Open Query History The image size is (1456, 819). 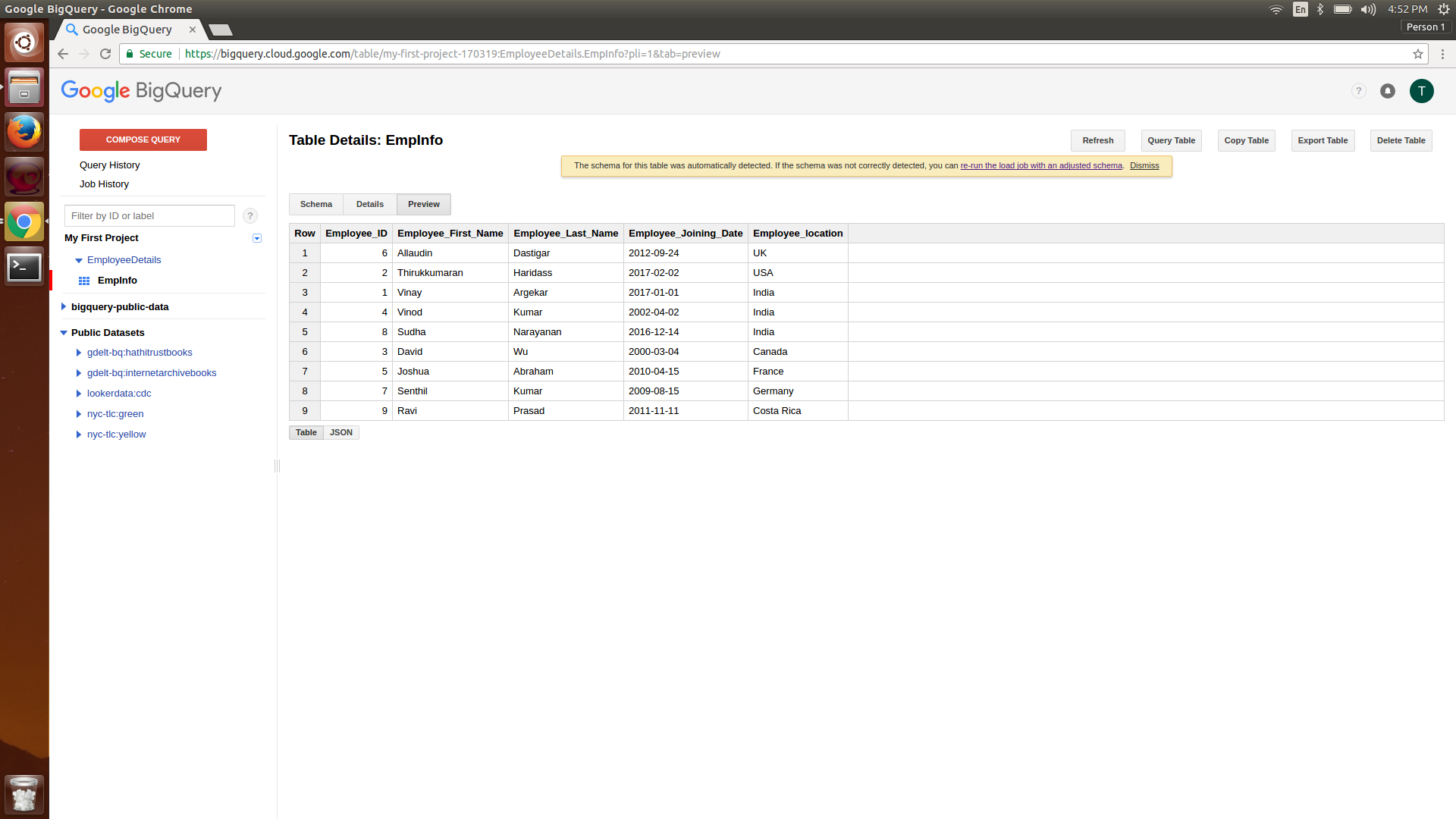[x=109, y=165]
